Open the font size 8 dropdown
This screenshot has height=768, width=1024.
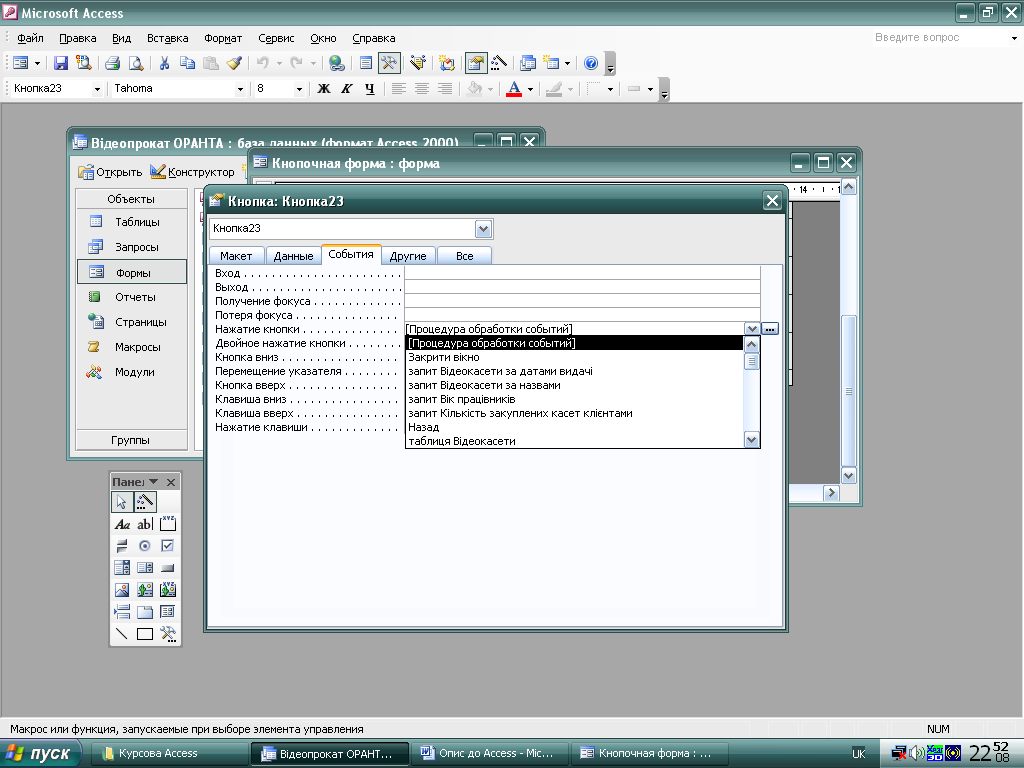299,89
